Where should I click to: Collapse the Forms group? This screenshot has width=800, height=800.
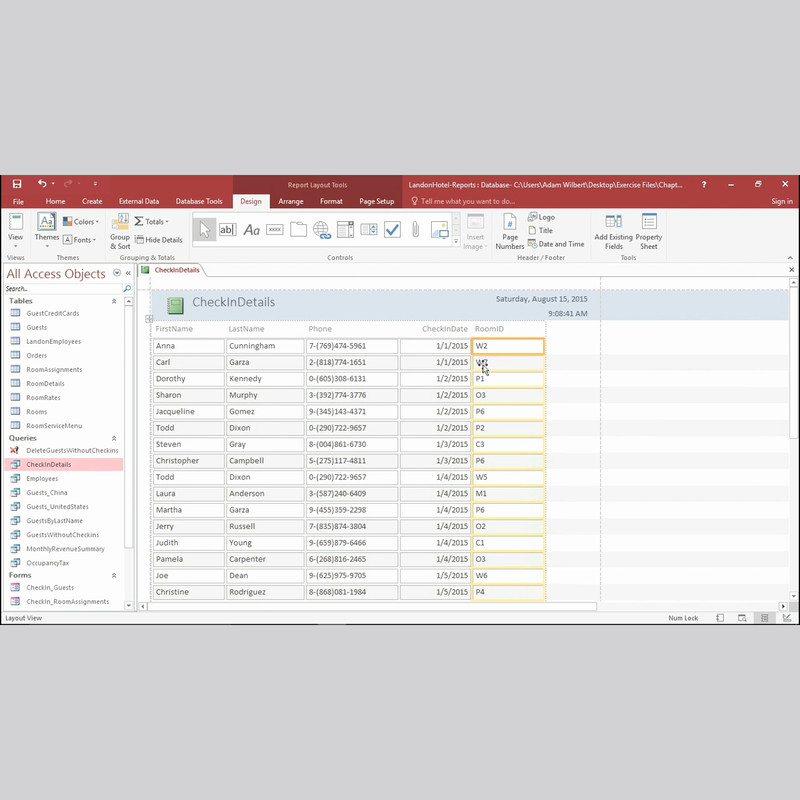114,576
